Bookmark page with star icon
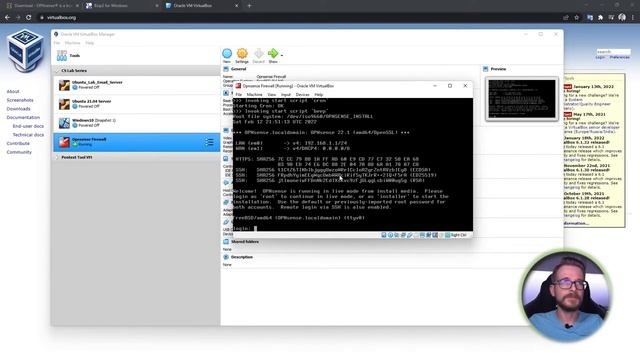Viewport: 640px width, 360px height. [x=576, y=18]
